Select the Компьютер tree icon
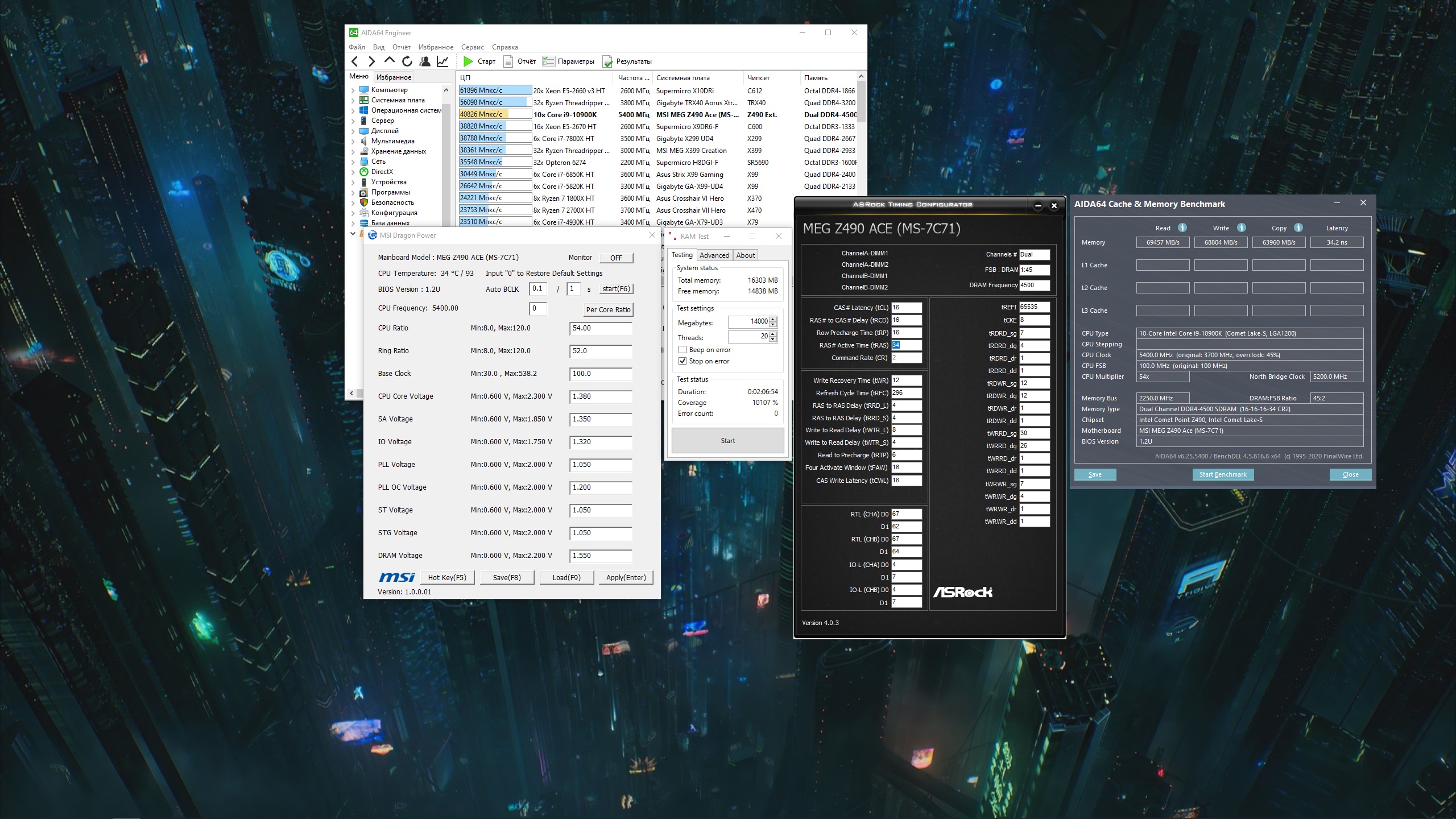 (x=364, y=90)
